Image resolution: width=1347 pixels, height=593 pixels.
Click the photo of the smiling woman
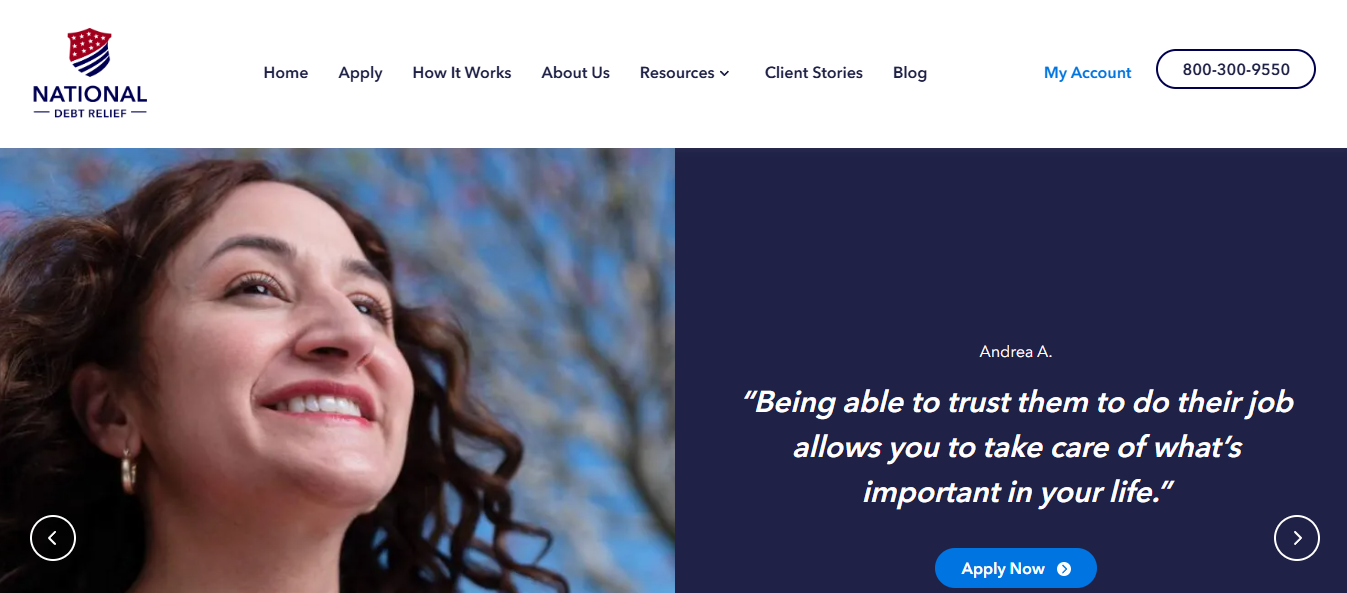point(337,370)
